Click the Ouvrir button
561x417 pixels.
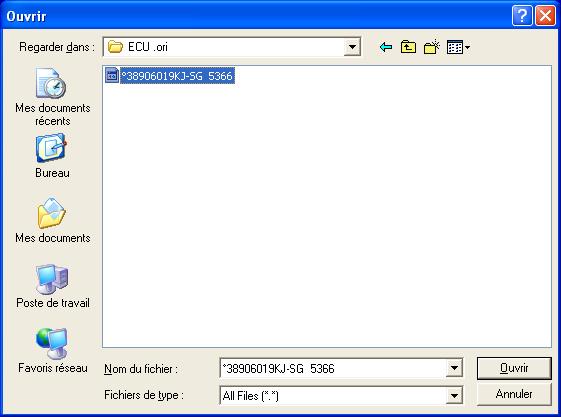(514, 368)
